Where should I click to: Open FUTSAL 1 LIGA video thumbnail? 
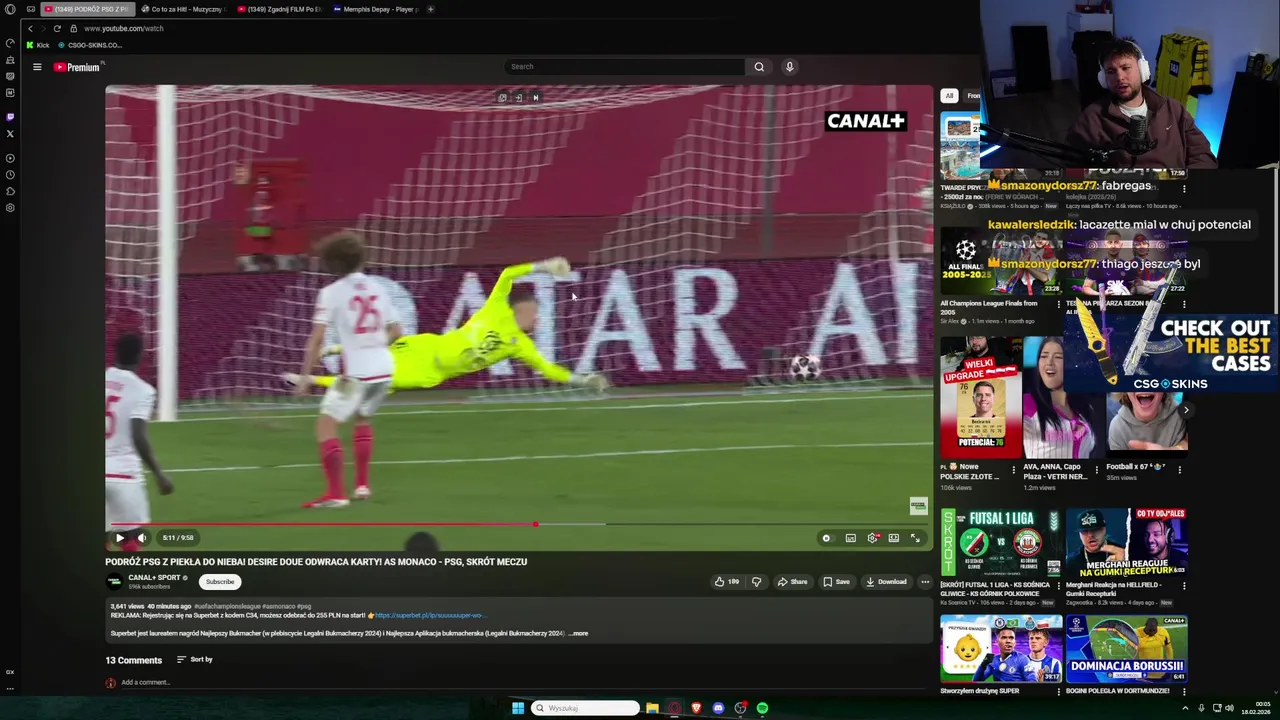pyautogui.click(x=1001, y=542)
